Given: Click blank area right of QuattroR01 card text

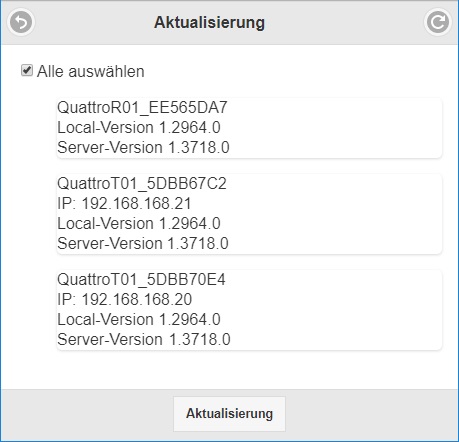Looking at the screenshot, I should [x=335, y=128].
